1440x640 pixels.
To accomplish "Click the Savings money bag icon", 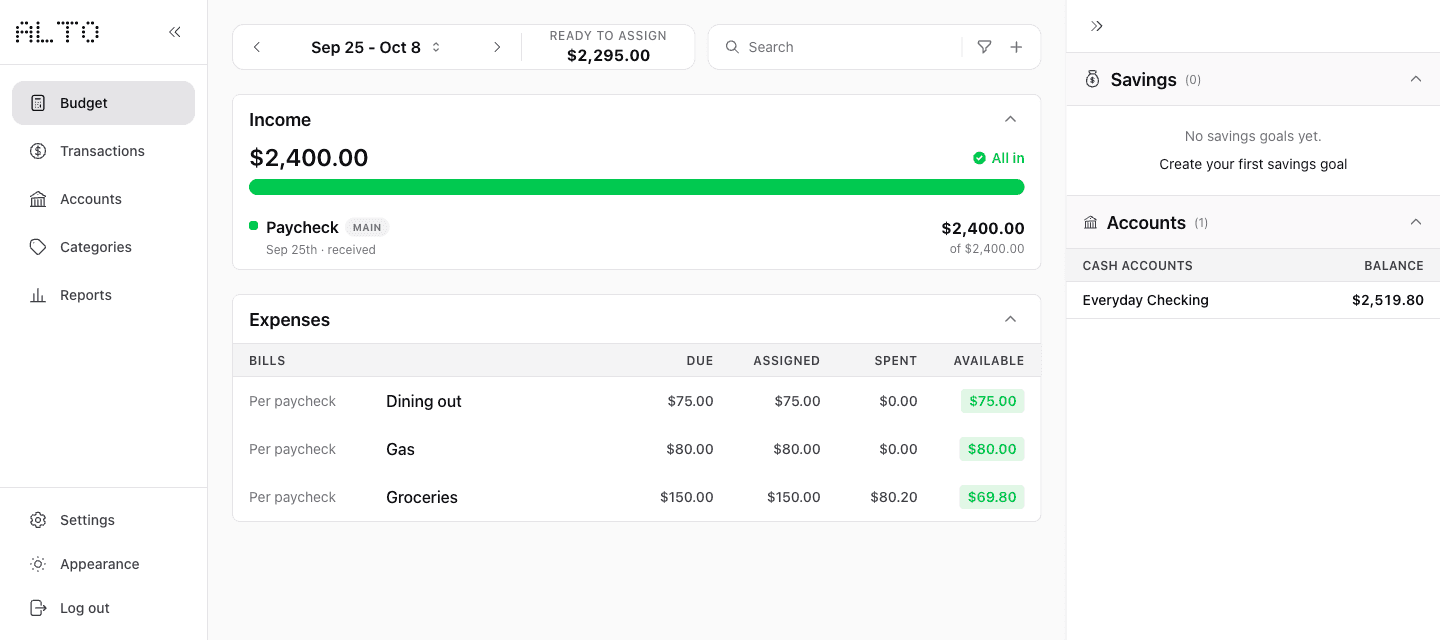I will (1092, 79).
